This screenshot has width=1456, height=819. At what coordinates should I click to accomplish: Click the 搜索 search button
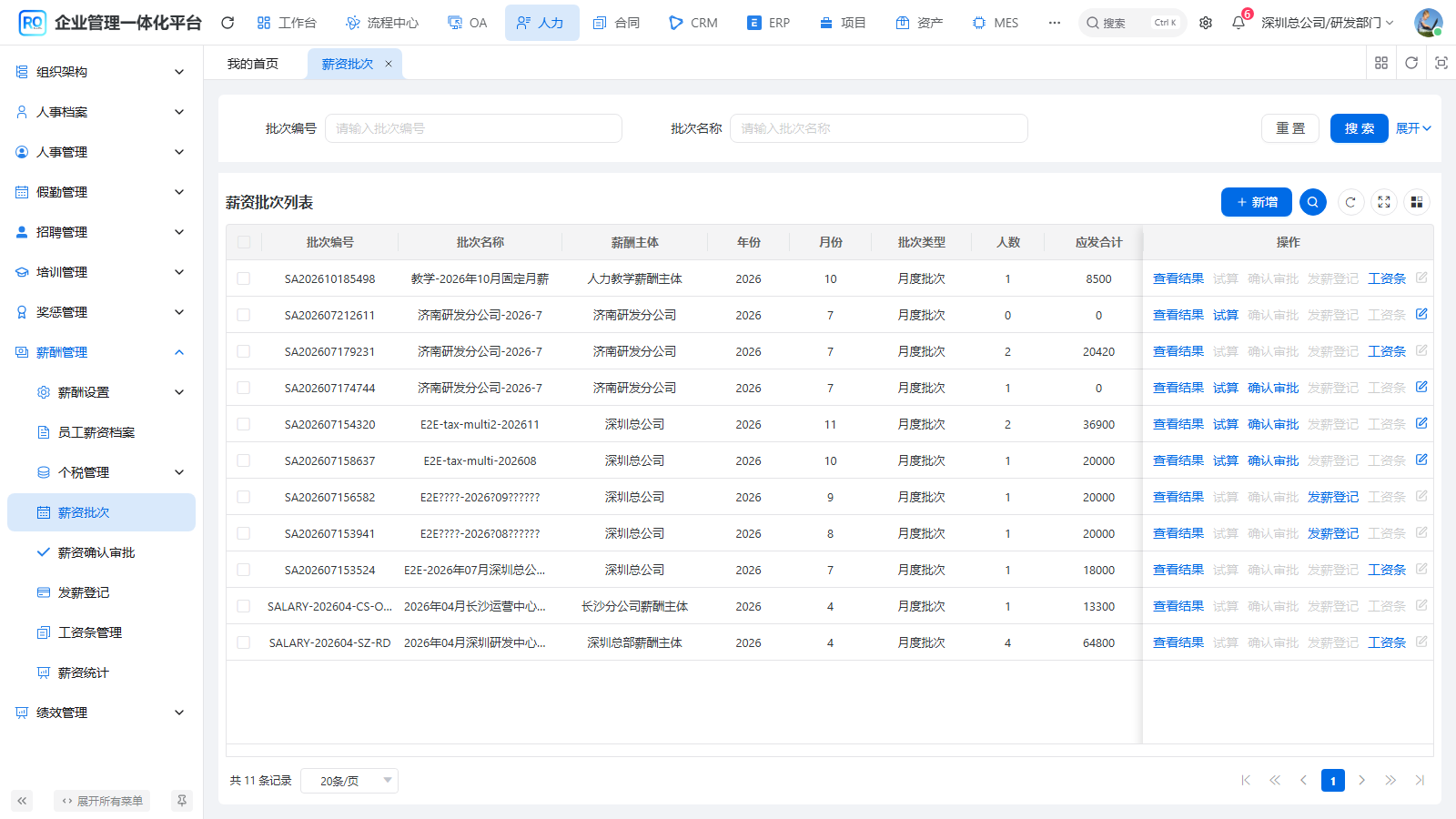click(1360, 128)
